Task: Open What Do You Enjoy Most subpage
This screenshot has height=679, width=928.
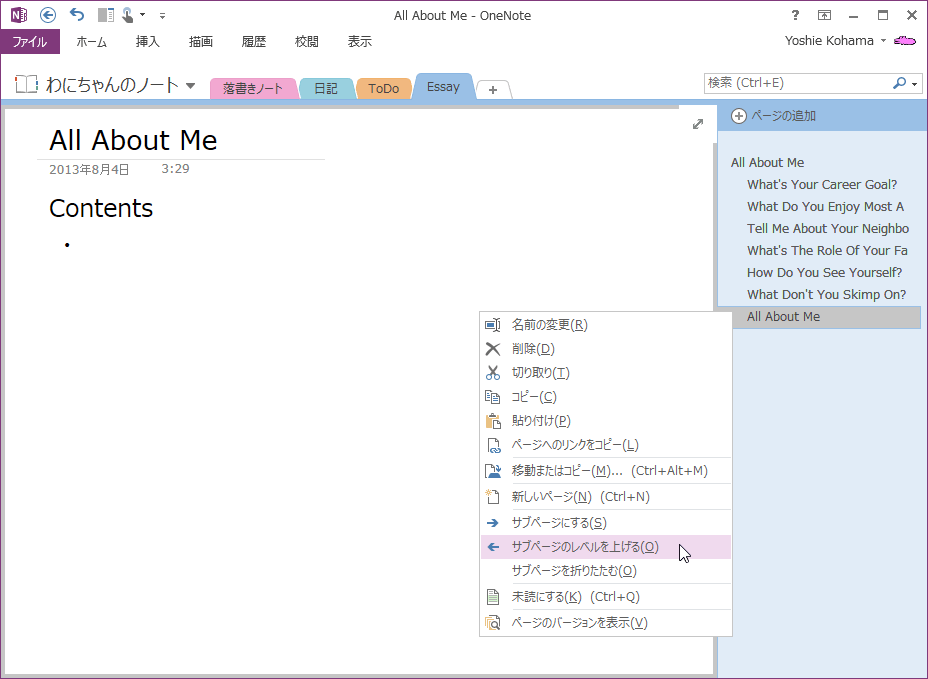Action: [825, 206]
